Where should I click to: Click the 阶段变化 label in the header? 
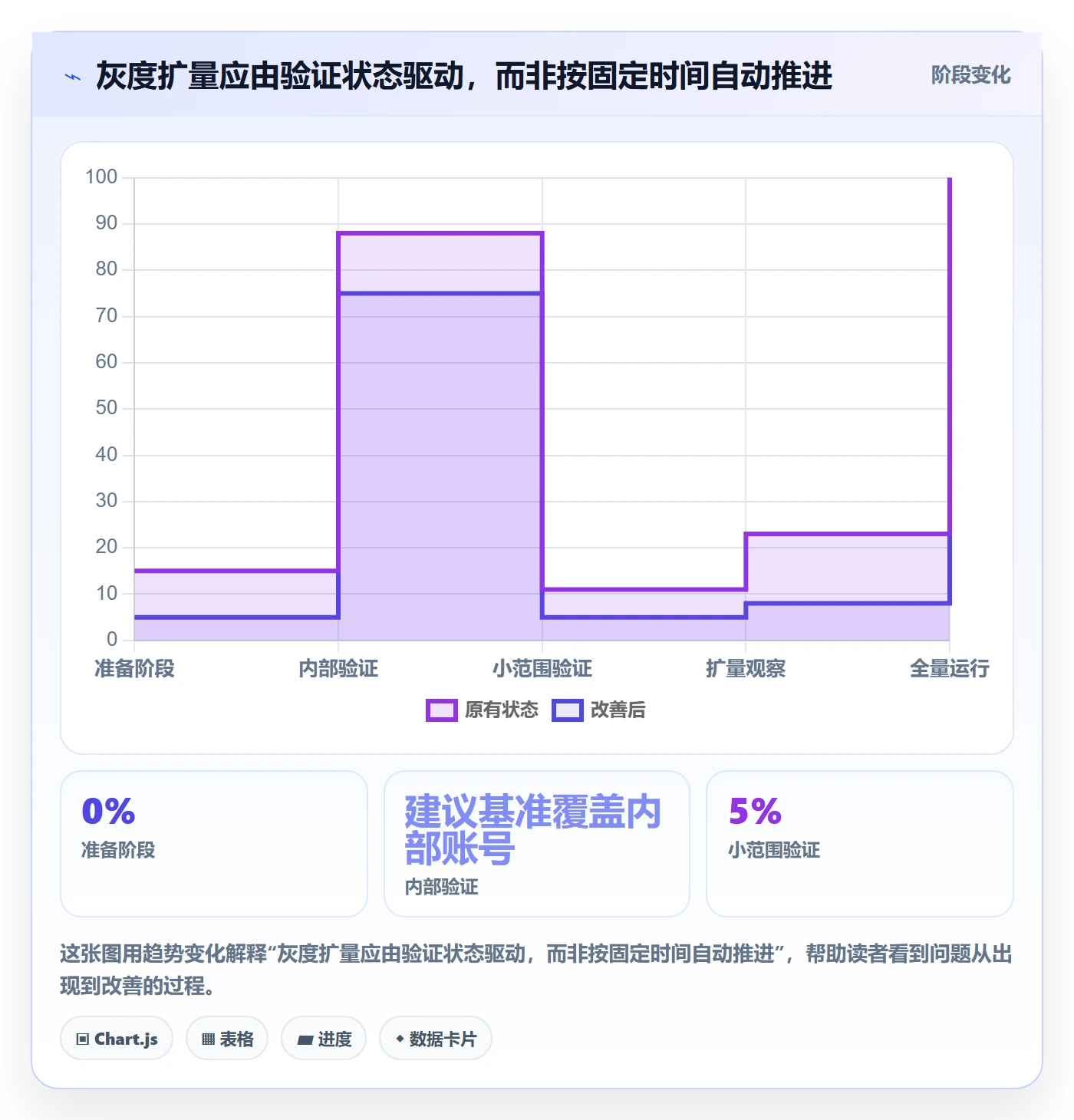[x=970, y=75]
